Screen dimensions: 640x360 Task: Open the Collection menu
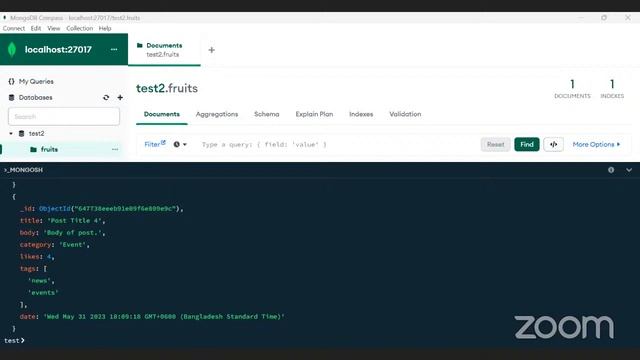click(80, 28)
